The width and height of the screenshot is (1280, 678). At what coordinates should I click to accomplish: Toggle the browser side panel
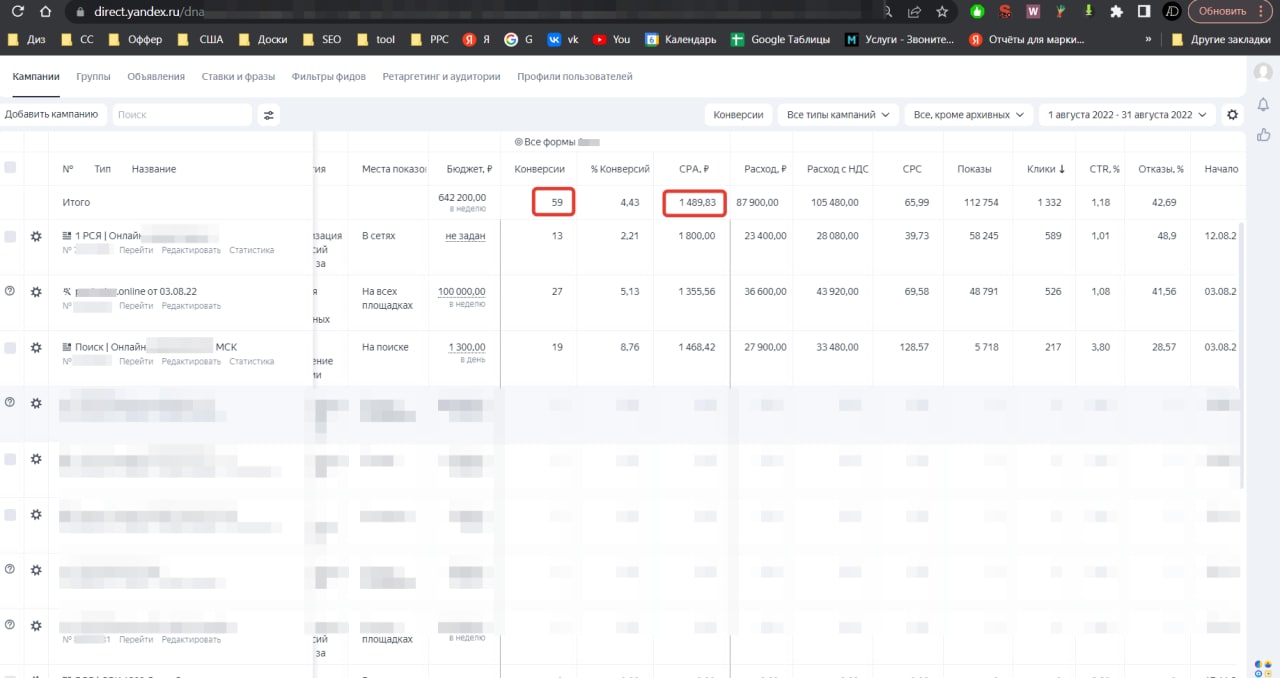tap(1144, 12)
